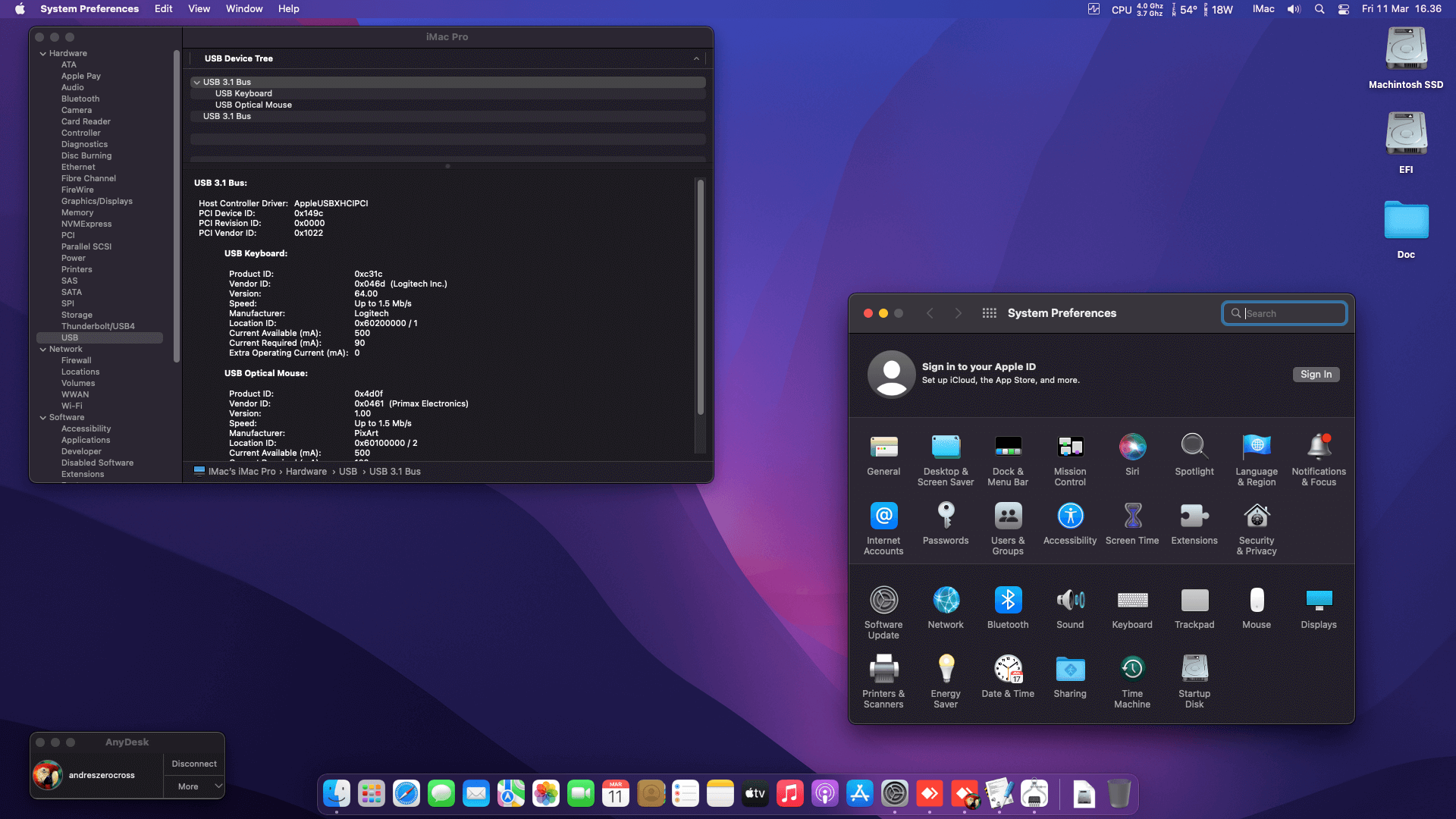This screenshot has width=1456, height=819.
Task: Collapse the Network section in sidebar
Action: coord(43,350)
